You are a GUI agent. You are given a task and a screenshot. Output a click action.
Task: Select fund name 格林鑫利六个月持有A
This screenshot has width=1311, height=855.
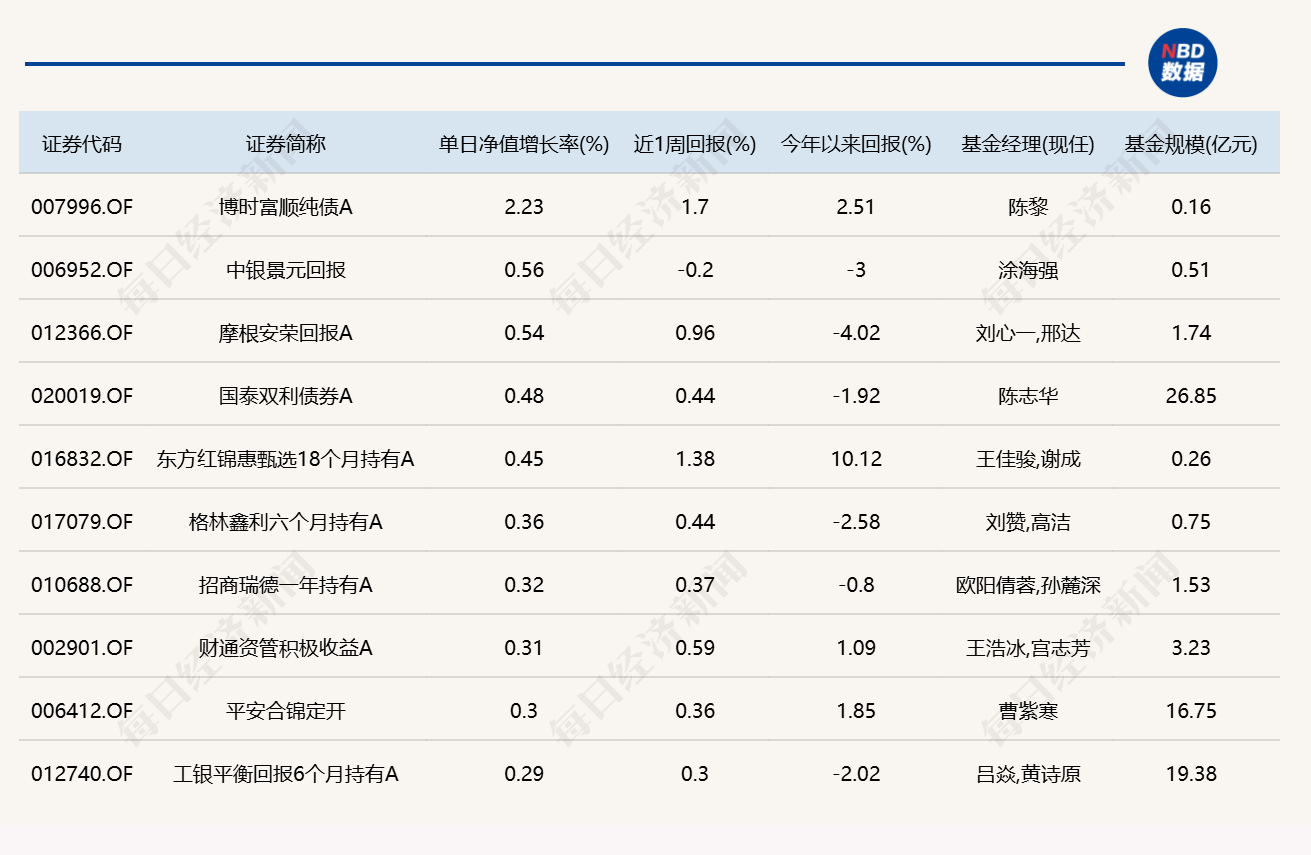pyautogui.click(x=286, y=522)
